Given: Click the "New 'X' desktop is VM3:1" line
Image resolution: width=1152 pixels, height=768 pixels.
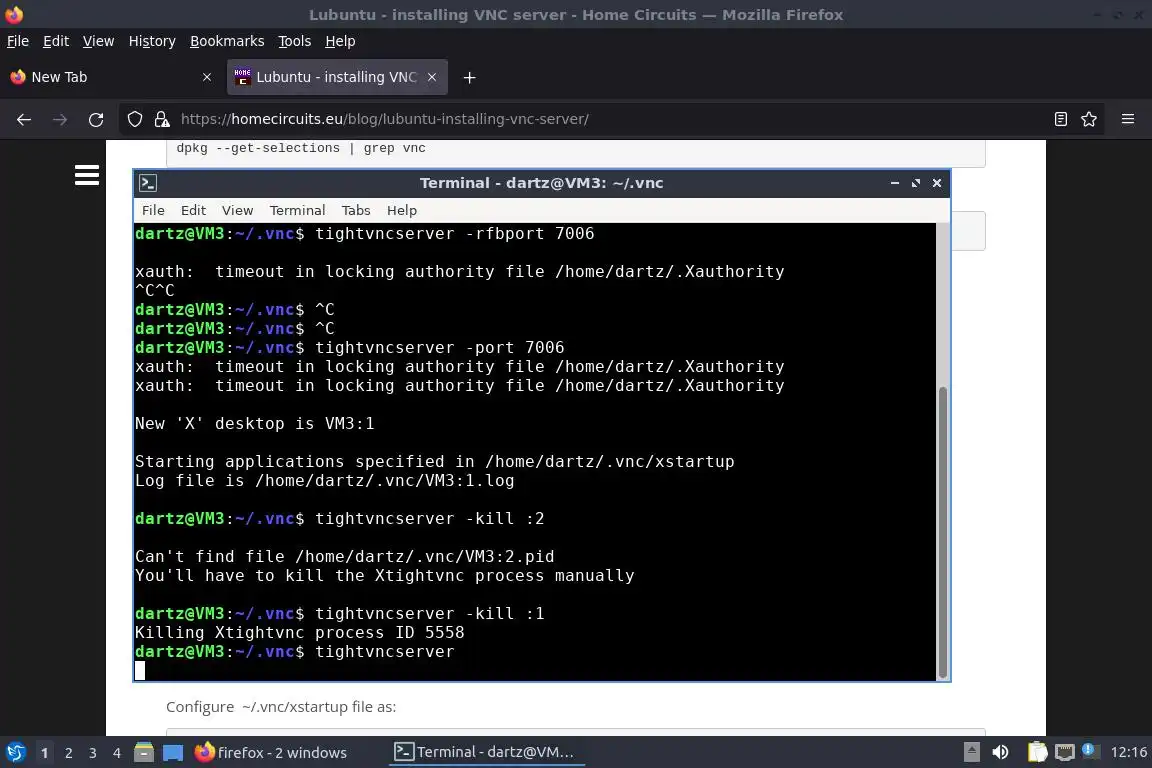Looking at the screenshot, I should 254,423.
